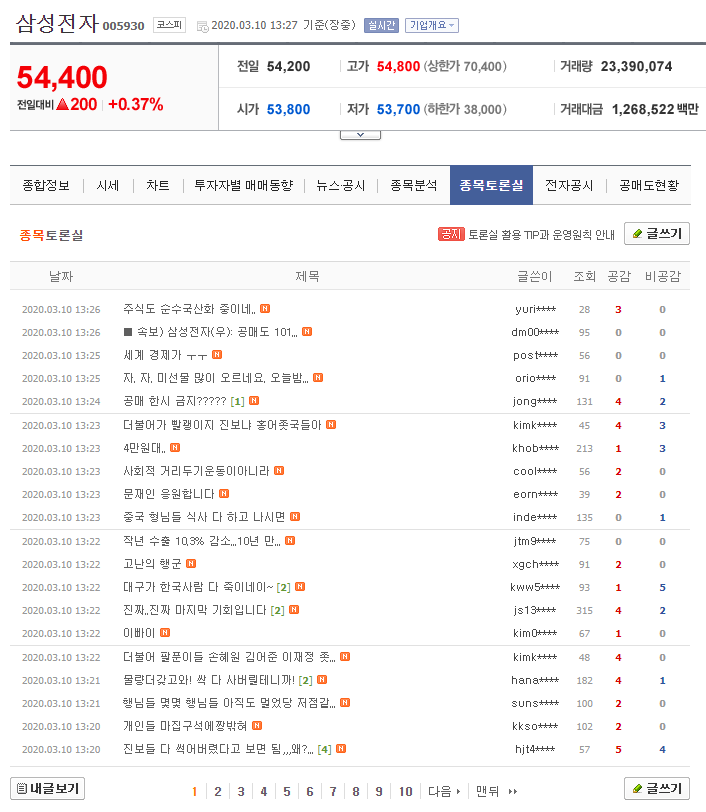Switch to 종합정보 tab
This screenshot has height=812, width=706.
(46, 185)
